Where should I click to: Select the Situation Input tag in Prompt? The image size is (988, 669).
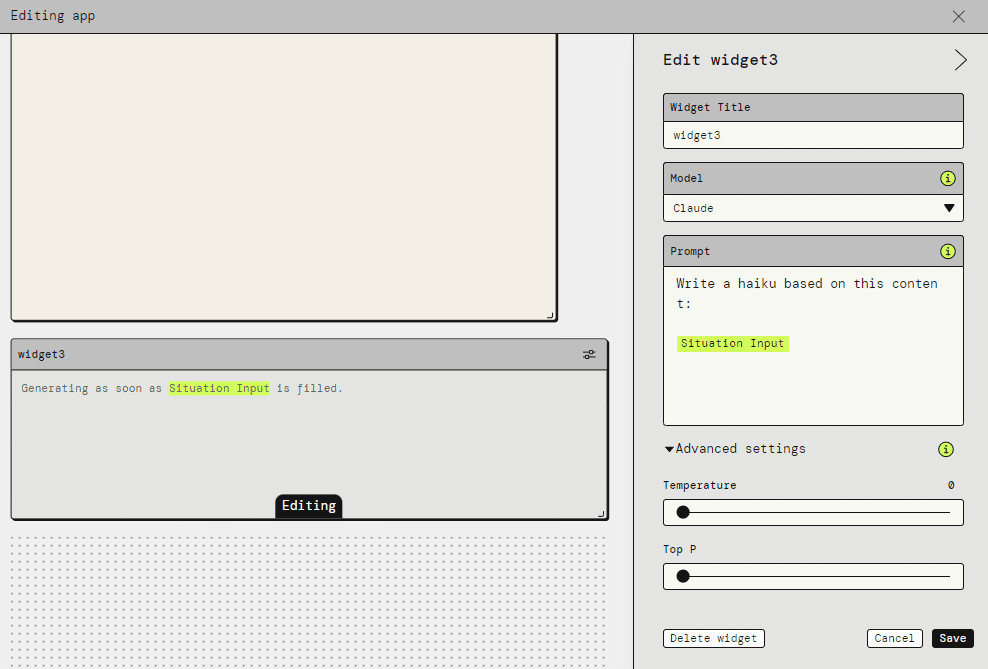732,343
